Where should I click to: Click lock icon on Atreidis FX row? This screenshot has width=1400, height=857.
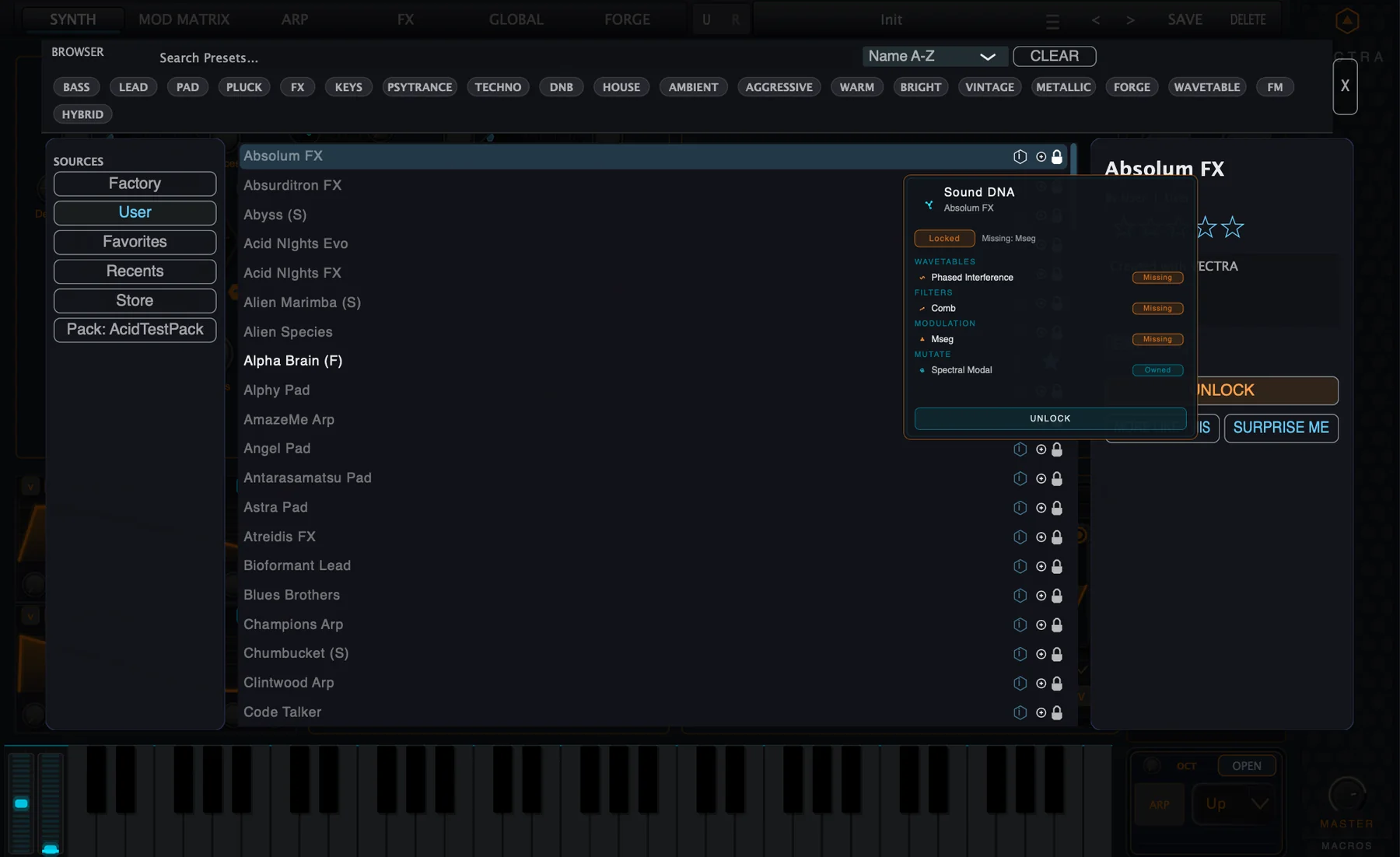pyautogui.click(x=1057, y=537)
